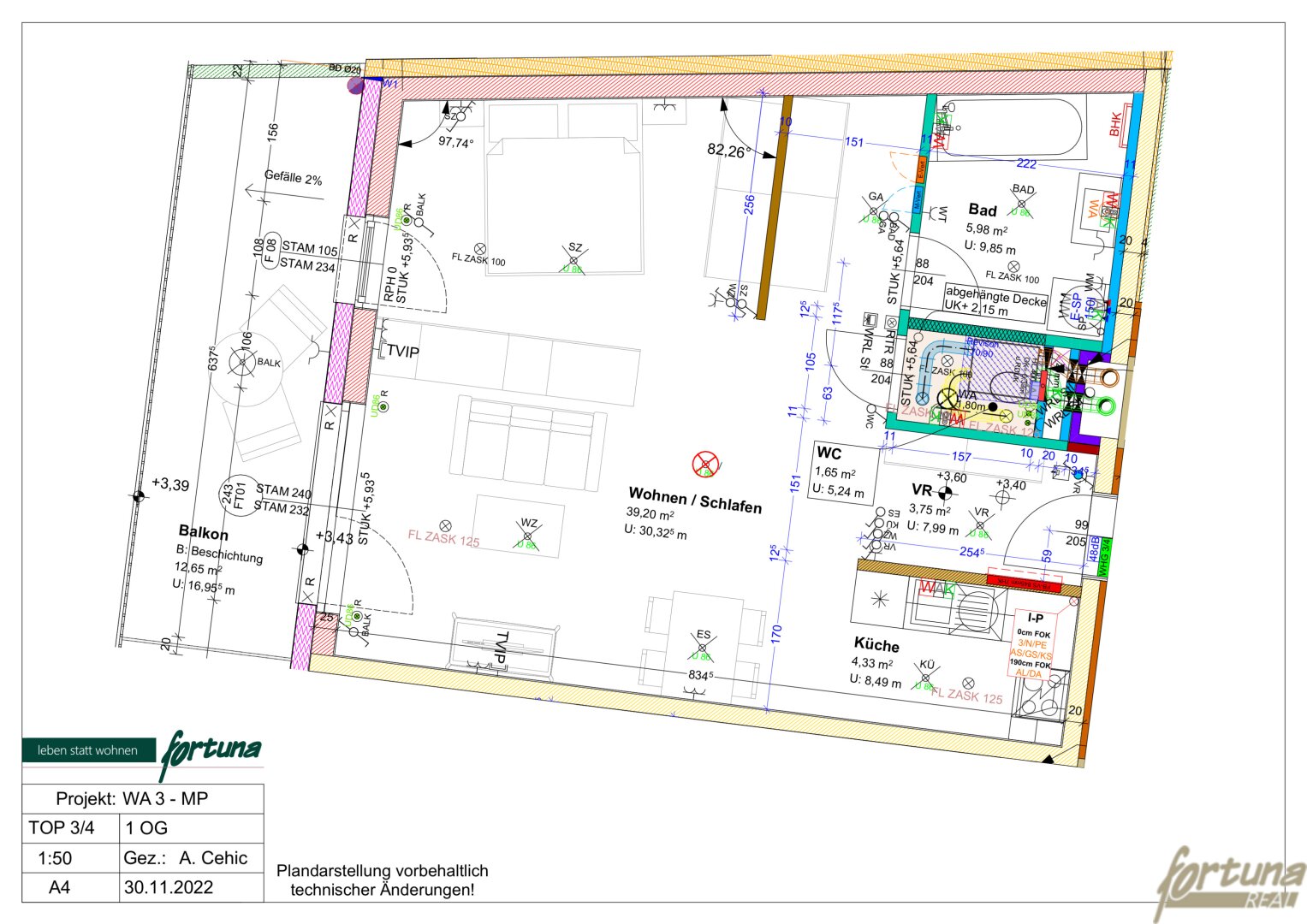
Task: Click the orange I-P box in the kitchen
Action: [x=1035, y=644]
